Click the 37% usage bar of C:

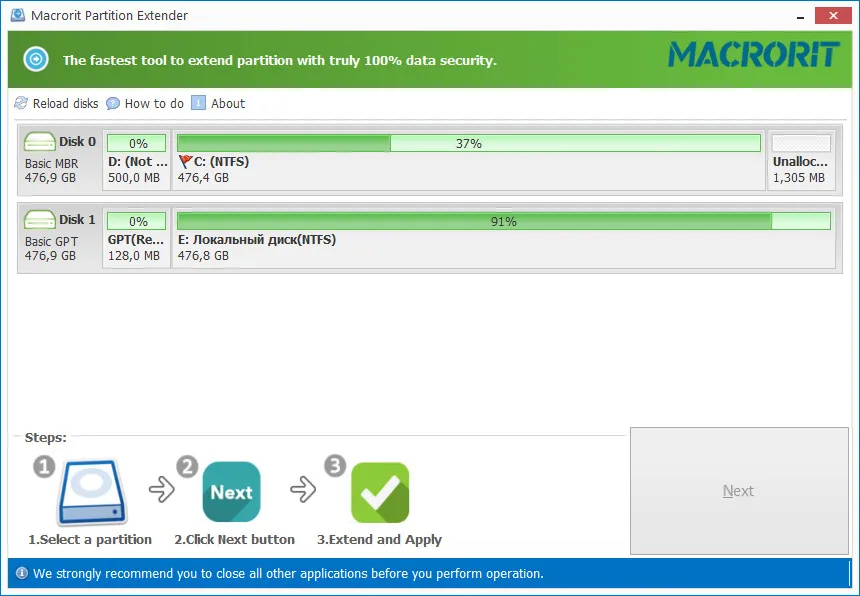coord(469,143)
